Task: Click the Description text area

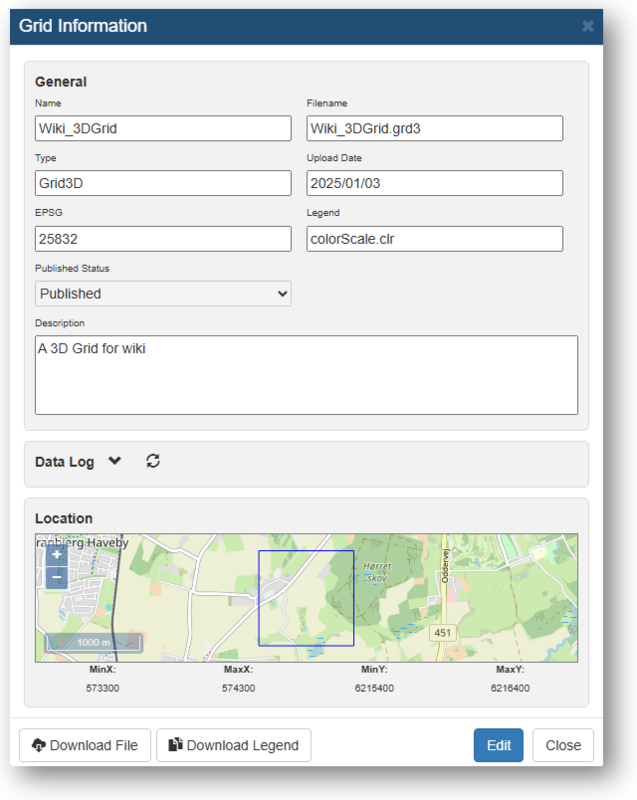Action: pos(307,375)
